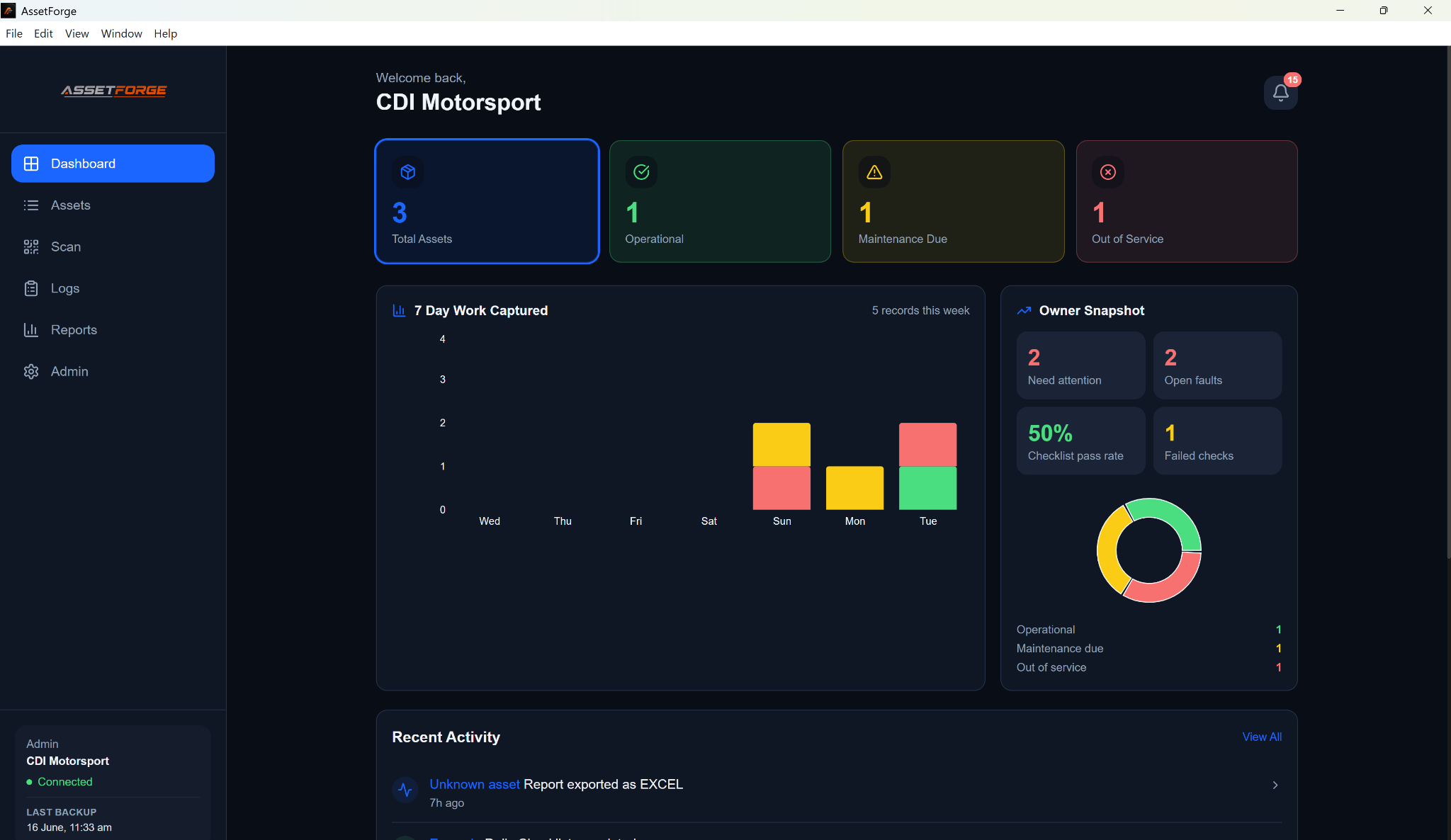Click the Unknown asset link
This screenshot has height=840, width=1451.
tap(475, 784)
